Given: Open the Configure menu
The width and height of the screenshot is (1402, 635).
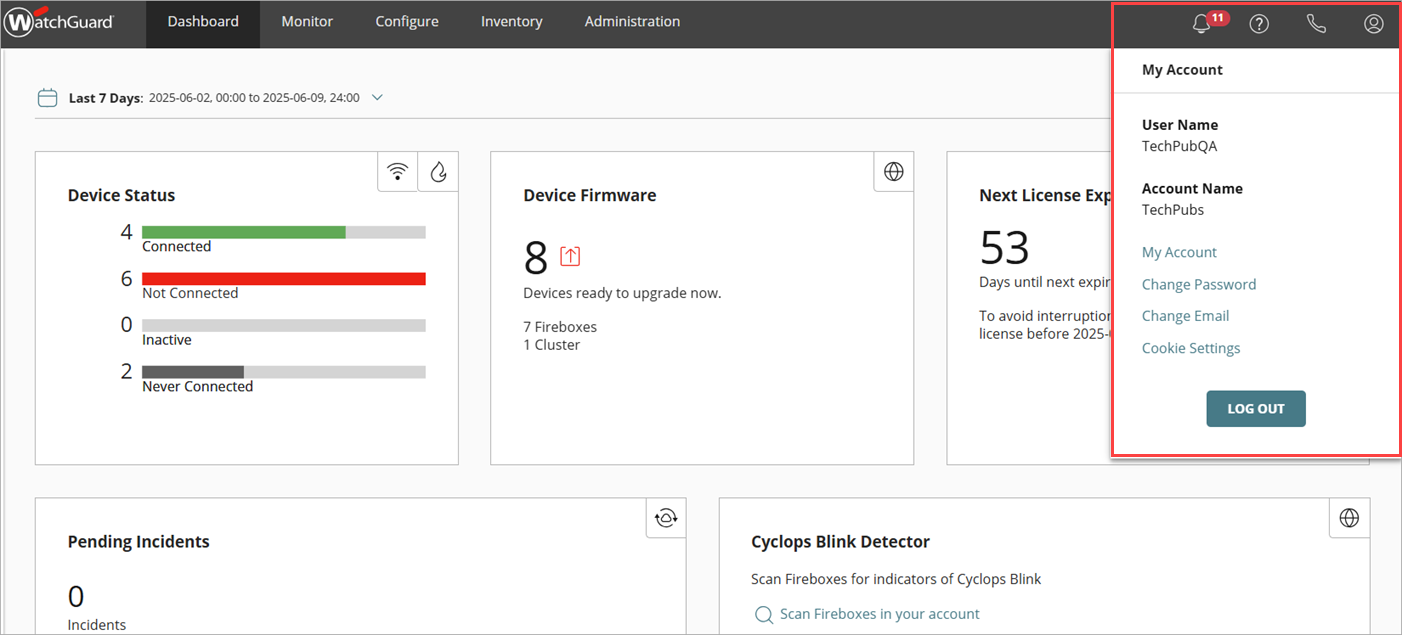Looking at the screenshot, I should point(407,22).
